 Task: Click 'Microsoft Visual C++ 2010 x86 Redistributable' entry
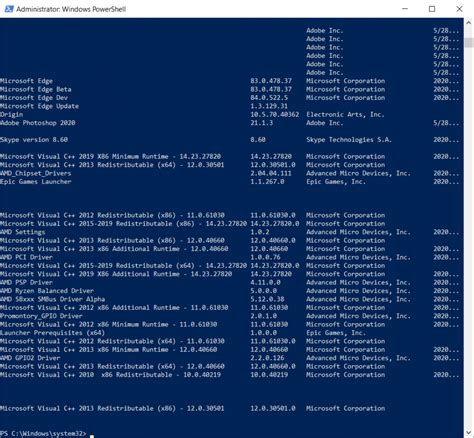pos(110,375)
